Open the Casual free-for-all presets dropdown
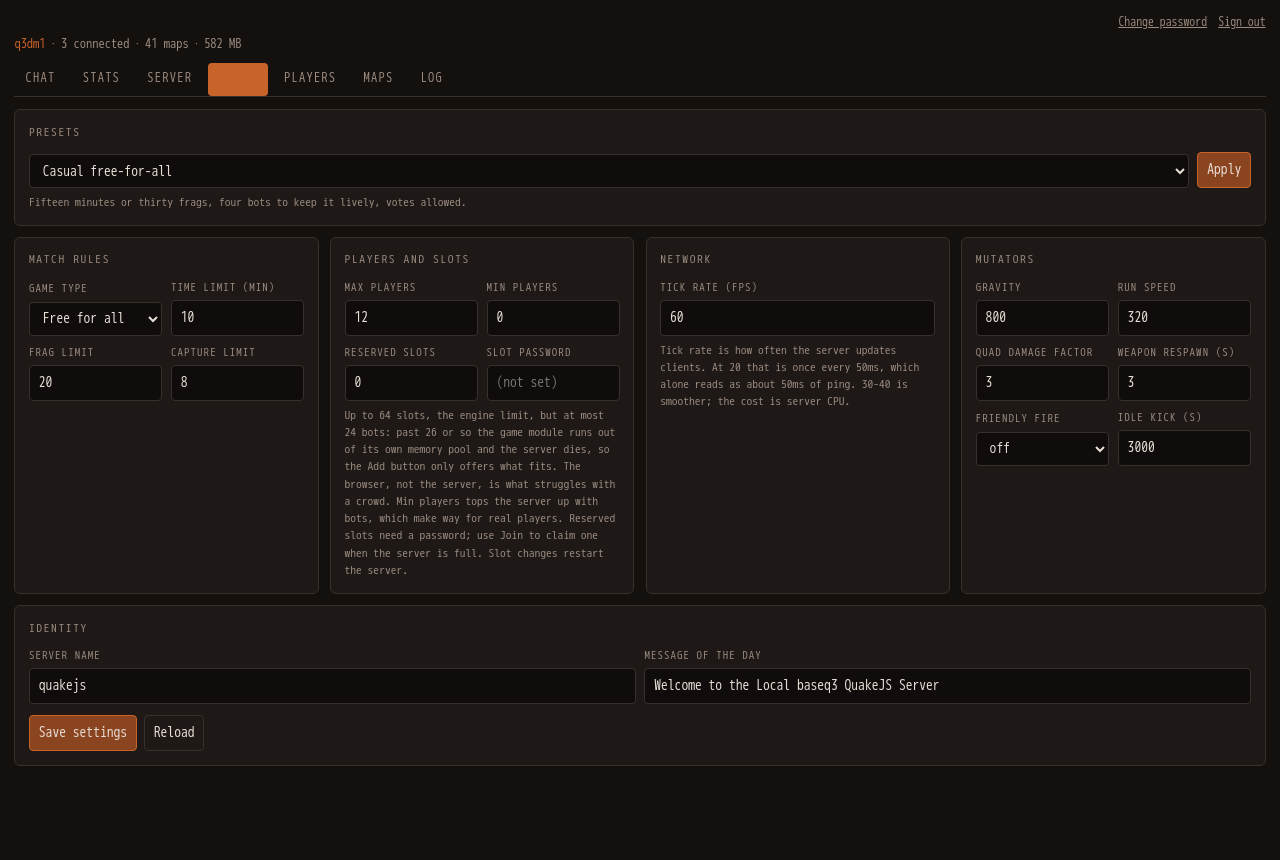1280x860 pixels. [608, 171]
